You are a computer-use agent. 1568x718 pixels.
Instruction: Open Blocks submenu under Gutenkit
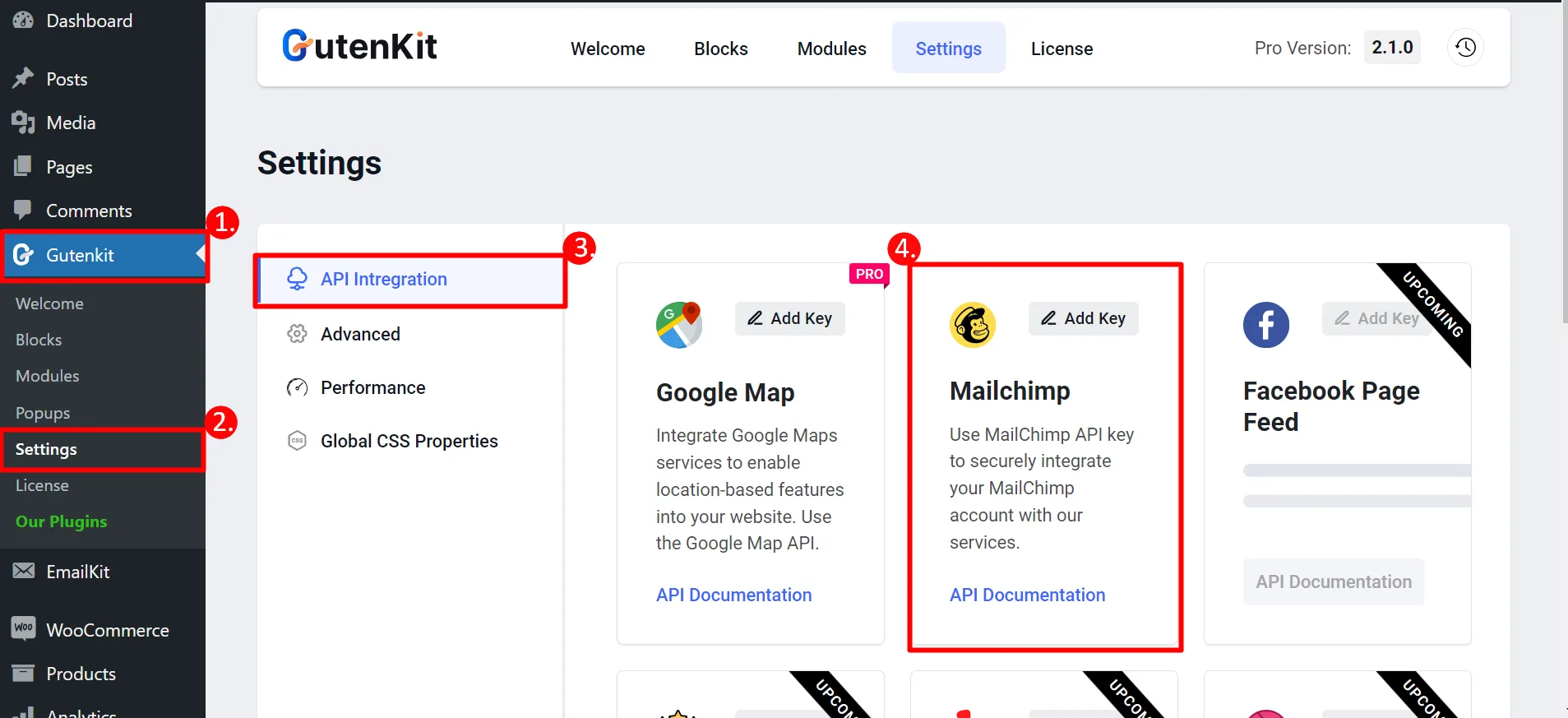(39, 340)
